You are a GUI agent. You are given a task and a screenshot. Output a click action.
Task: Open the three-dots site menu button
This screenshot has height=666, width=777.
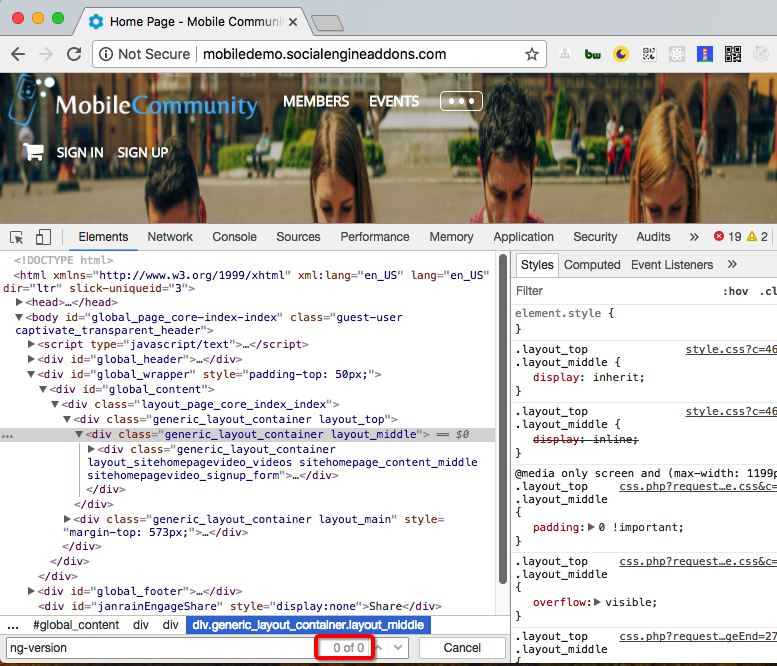click(461, 101)
